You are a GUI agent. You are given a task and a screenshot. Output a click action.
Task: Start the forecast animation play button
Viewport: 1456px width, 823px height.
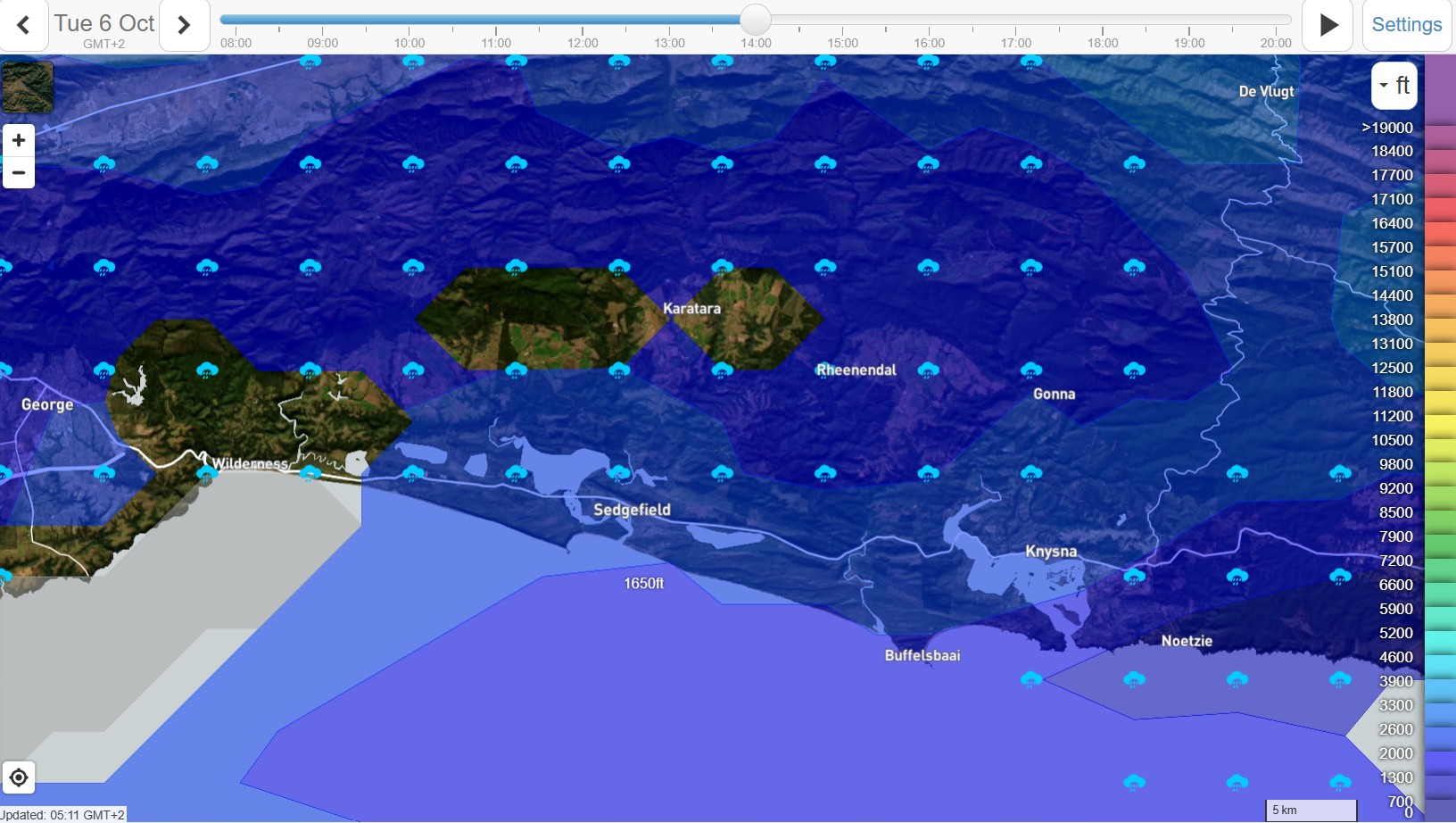pos(1328,25)
